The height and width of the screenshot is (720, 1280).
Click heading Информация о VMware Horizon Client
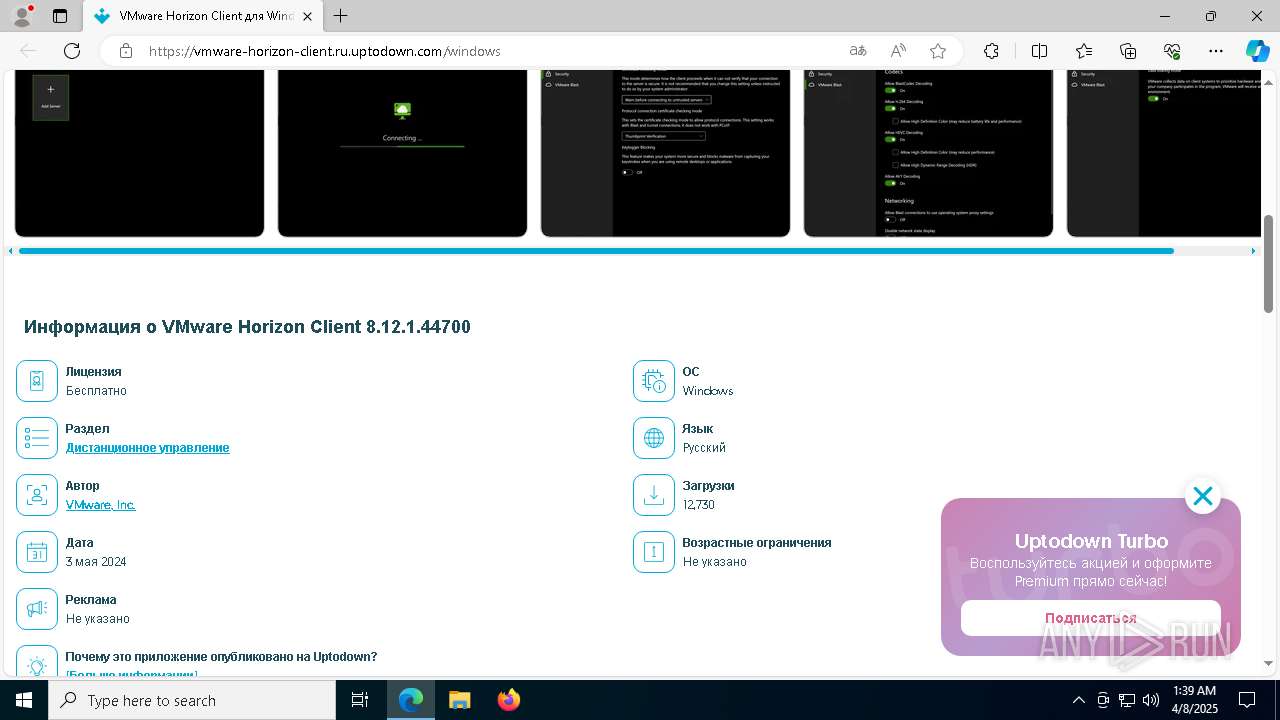pos(247,327)
